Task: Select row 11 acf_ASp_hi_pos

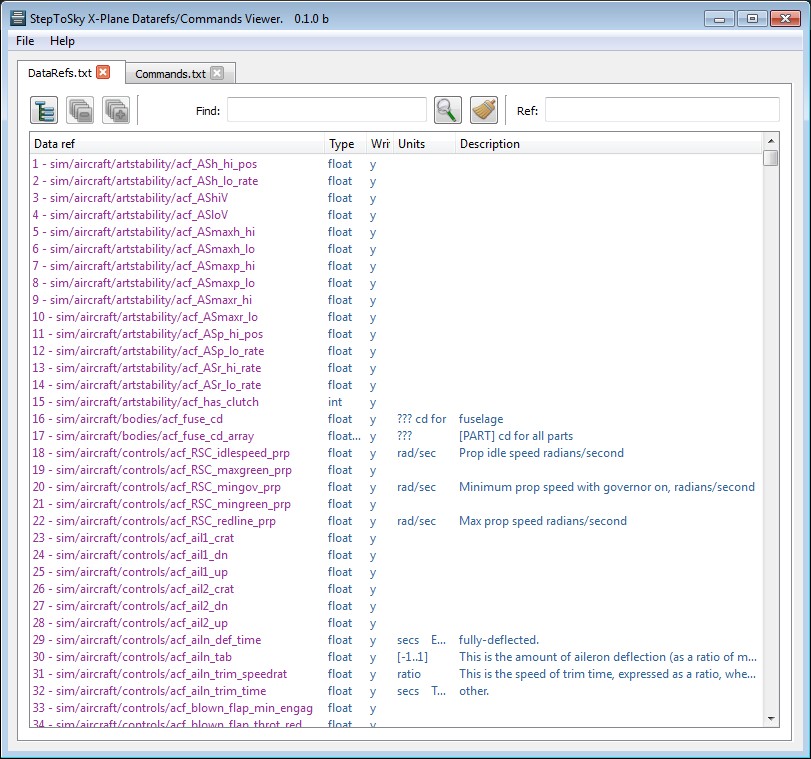Action: point(396,334)
